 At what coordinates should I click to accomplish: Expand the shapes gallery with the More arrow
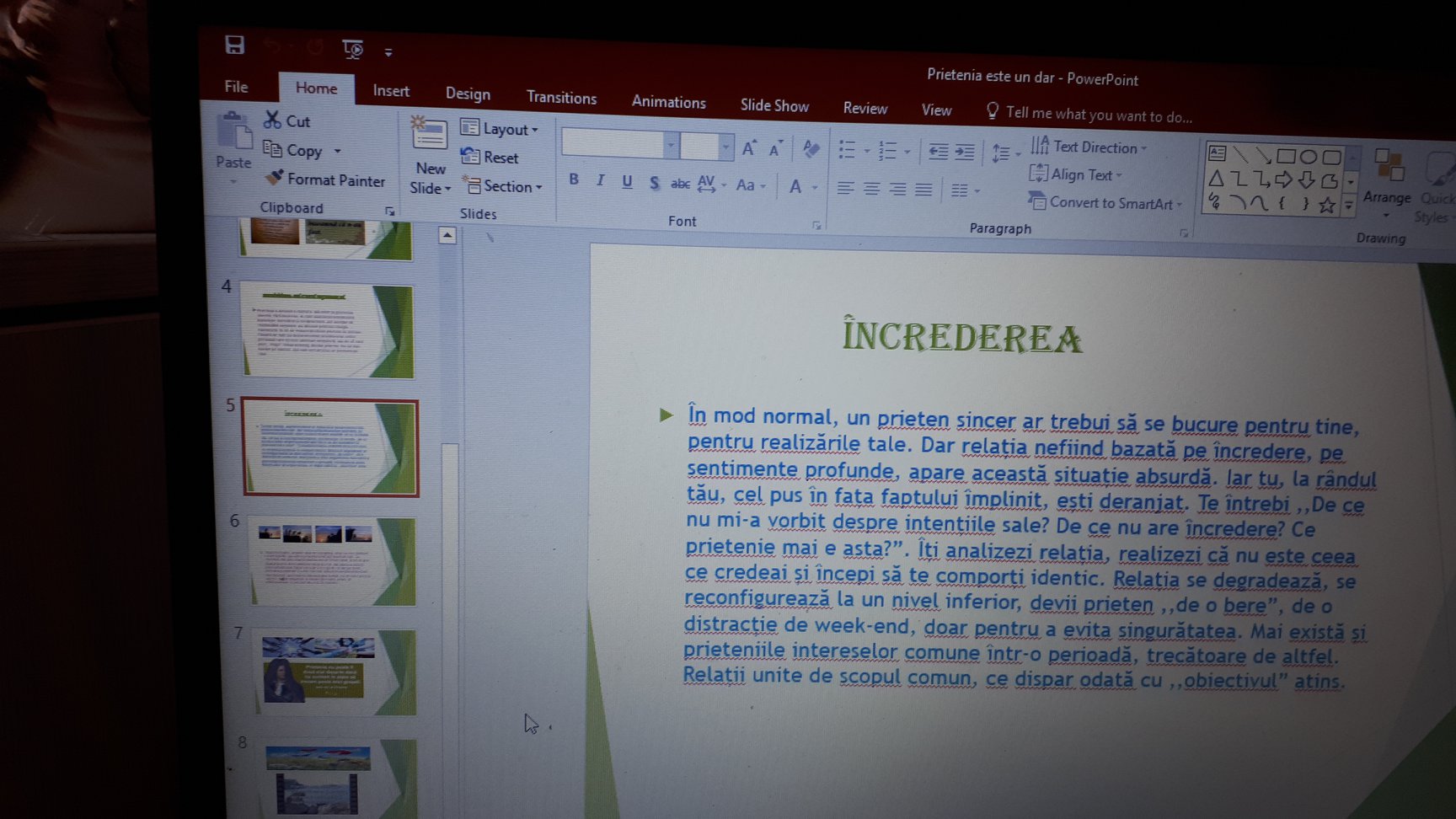[1350, 206]
